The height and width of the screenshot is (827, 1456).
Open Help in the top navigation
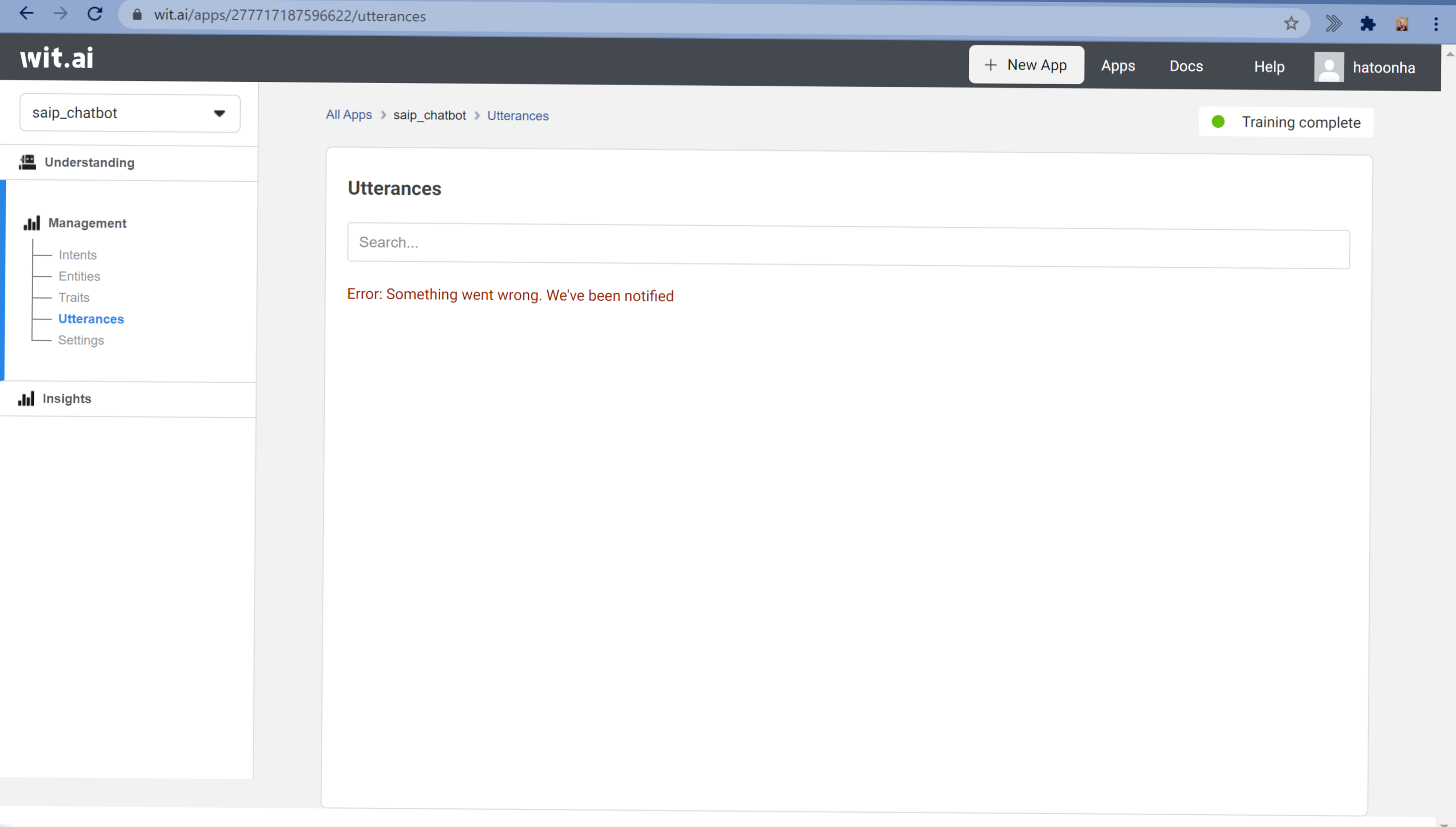1269,67
